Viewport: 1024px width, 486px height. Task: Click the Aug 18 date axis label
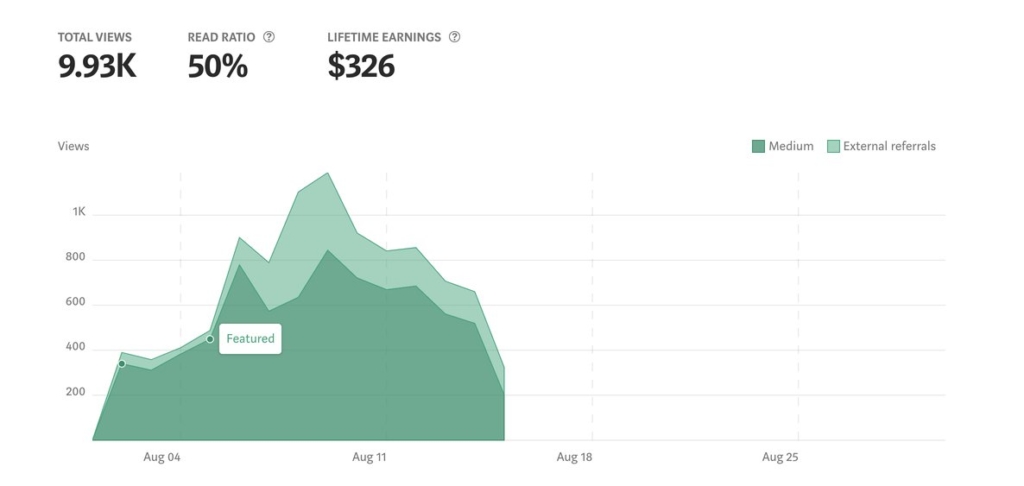pyautogui.click(x=574, y=457)
